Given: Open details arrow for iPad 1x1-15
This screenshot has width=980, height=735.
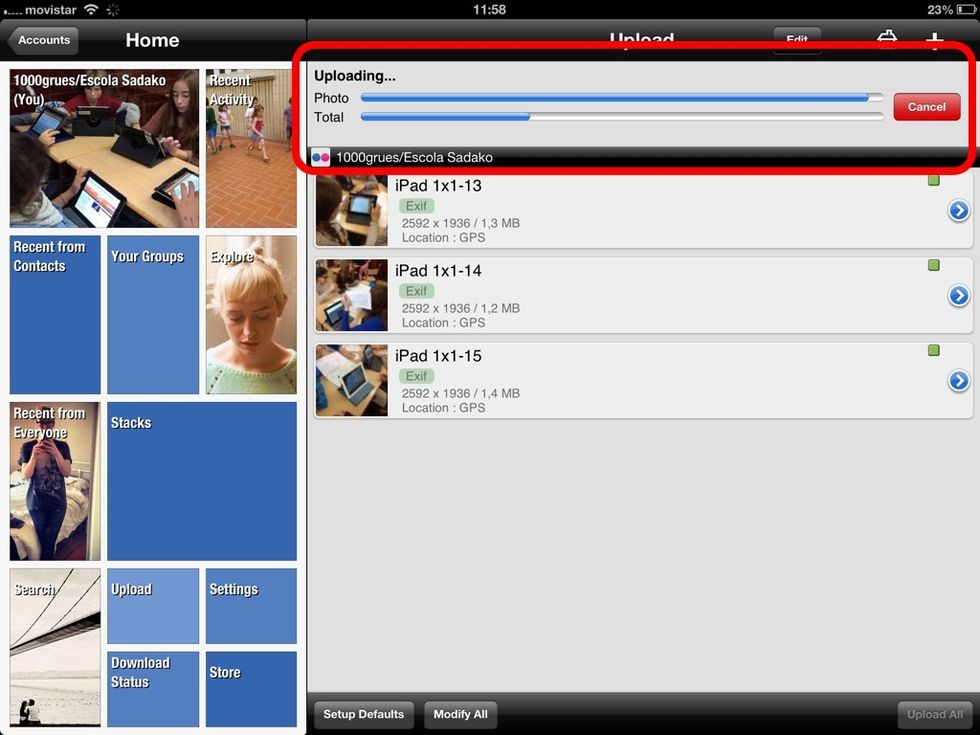Looking at the screenshot, I should click(958, 381).
